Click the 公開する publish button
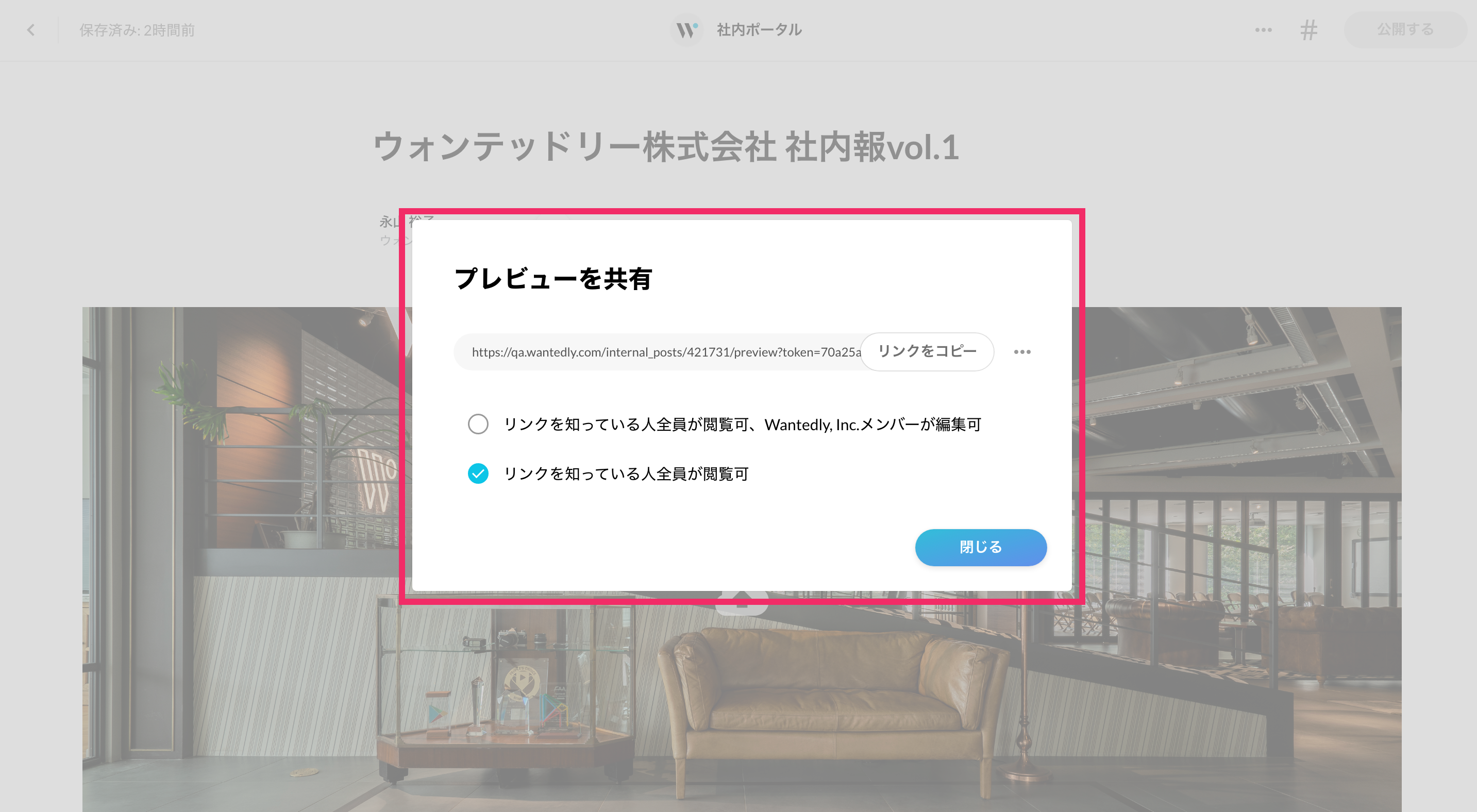 click(x=1405, y=29)
